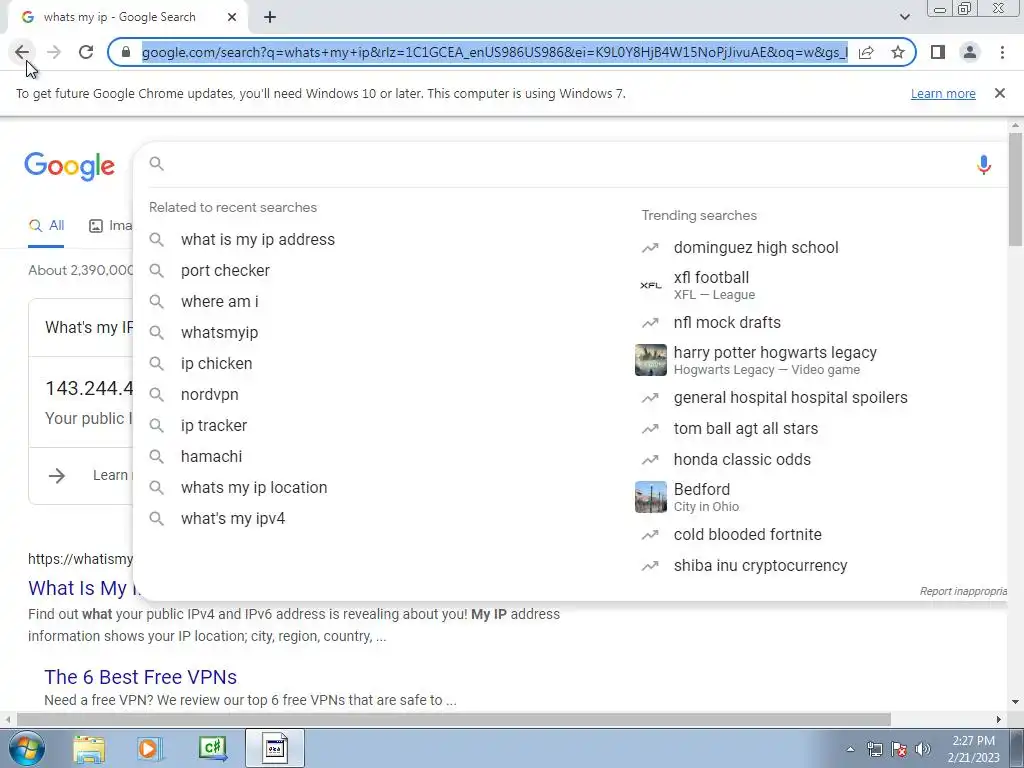
Task: Open trending search 'dominguez high school'
Action: (x=756, y=248)
